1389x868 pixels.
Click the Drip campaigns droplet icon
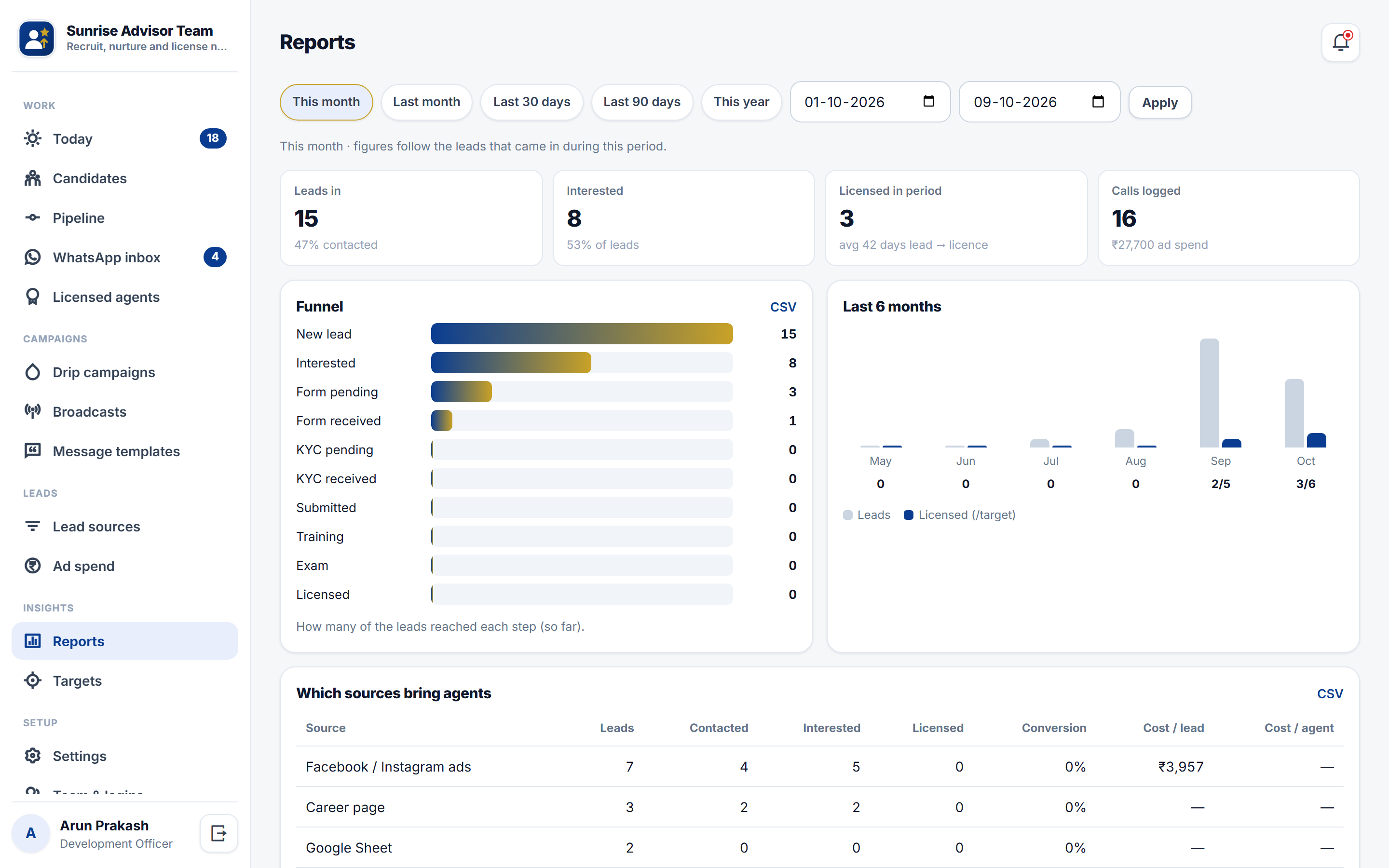33,372
